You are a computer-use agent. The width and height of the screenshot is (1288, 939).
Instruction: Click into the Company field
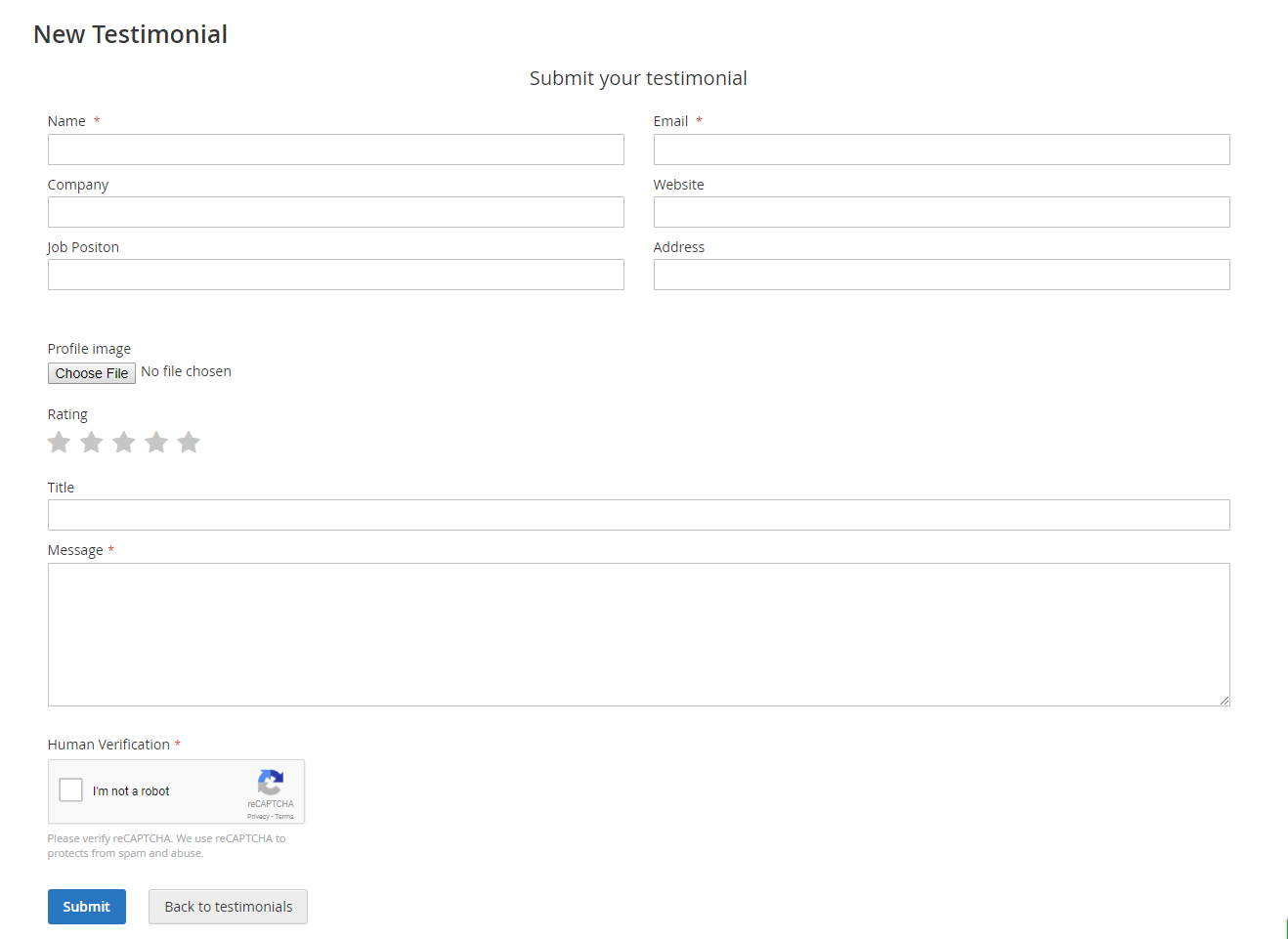pos(335,212)
